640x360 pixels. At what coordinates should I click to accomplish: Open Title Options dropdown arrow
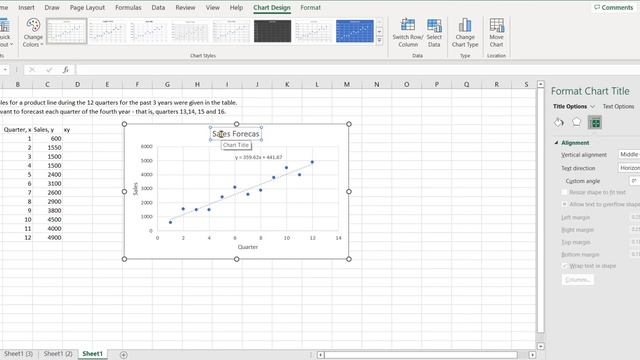[x=593, y=107]
